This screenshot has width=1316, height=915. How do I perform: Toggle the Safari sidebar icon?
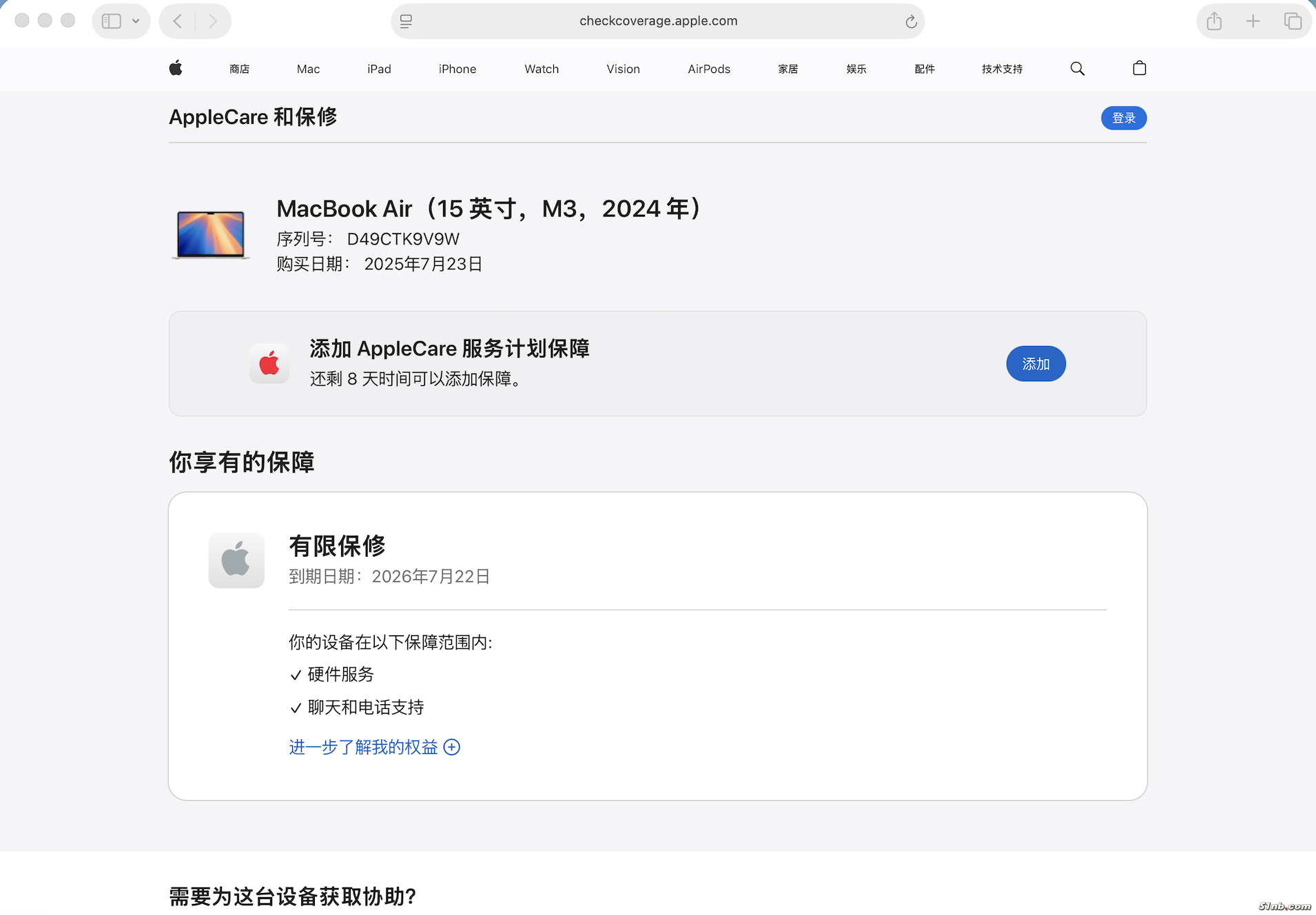(112, 21)
